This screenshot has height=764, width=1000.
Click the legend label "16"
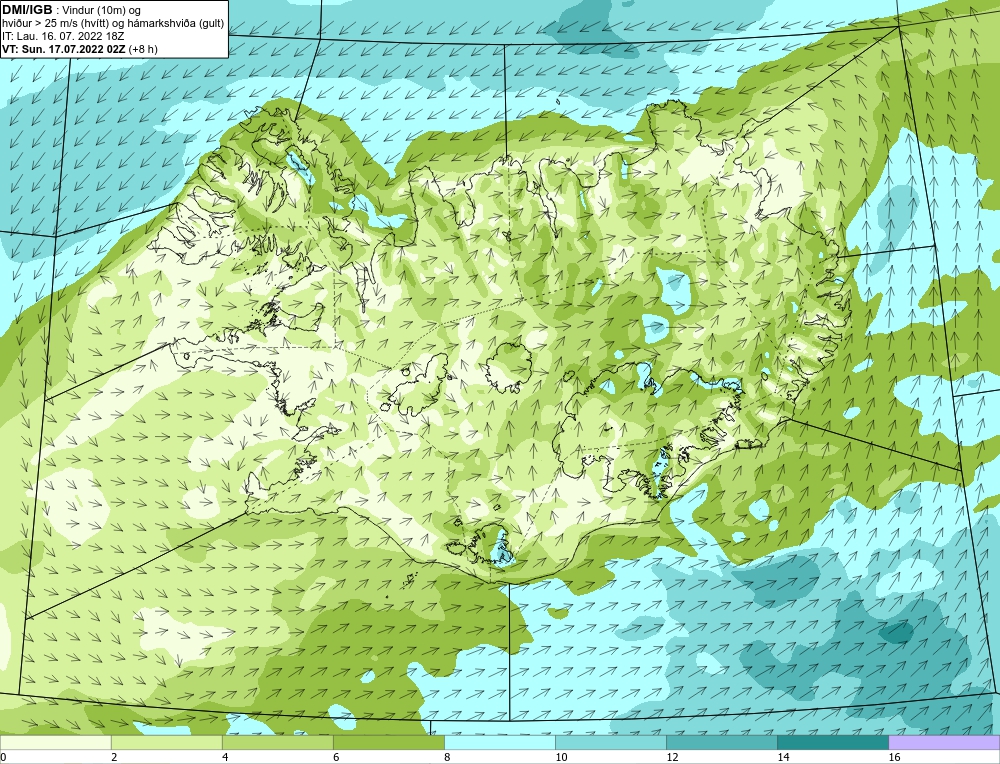click(x=894, y=757)
